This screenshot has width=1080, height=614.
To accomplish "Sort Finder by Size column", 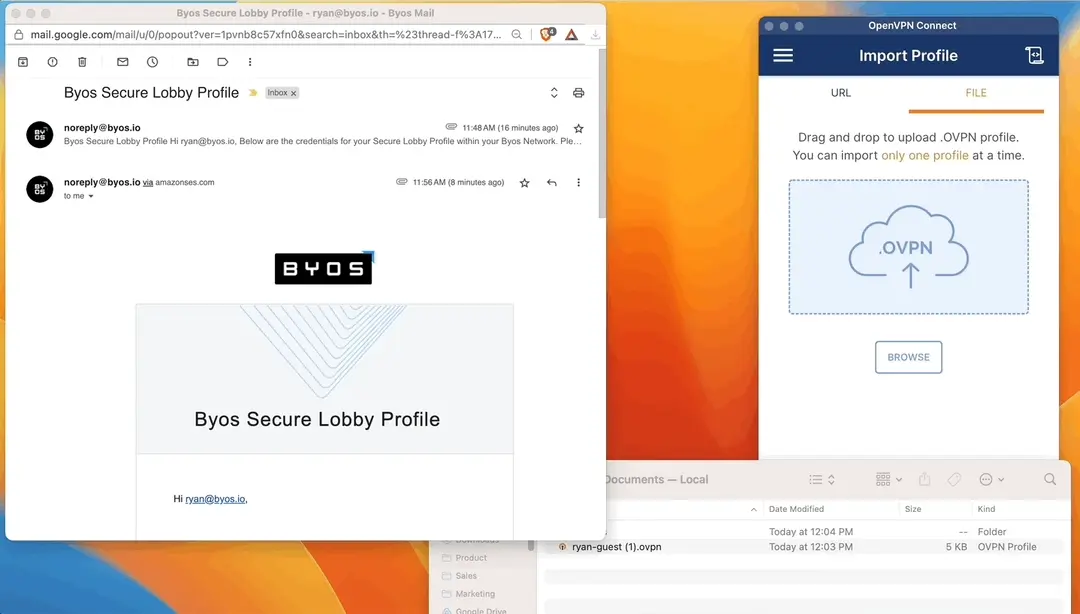I will (913, 509).
